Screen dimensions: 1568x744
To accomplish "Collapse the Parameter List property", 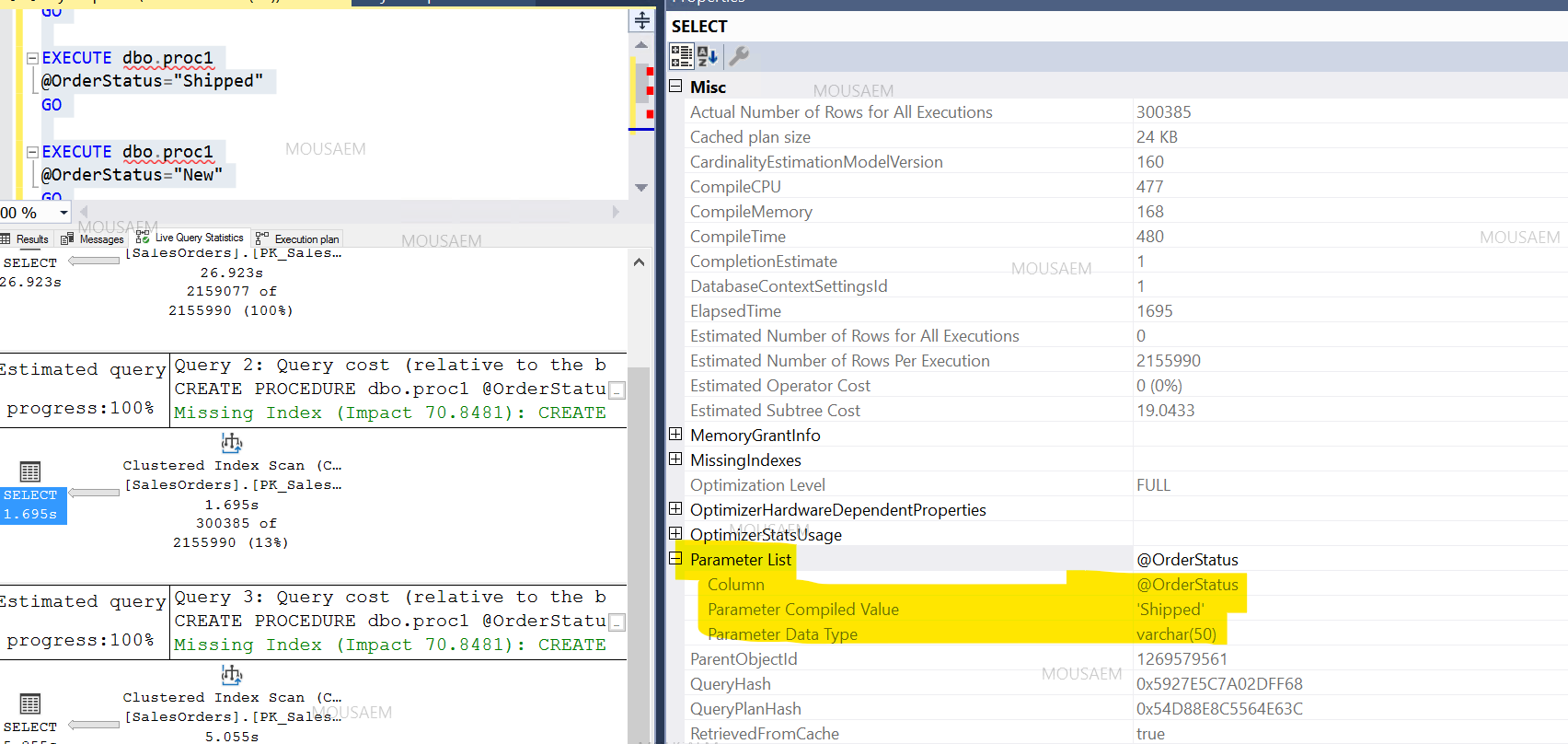I will 675,559.
